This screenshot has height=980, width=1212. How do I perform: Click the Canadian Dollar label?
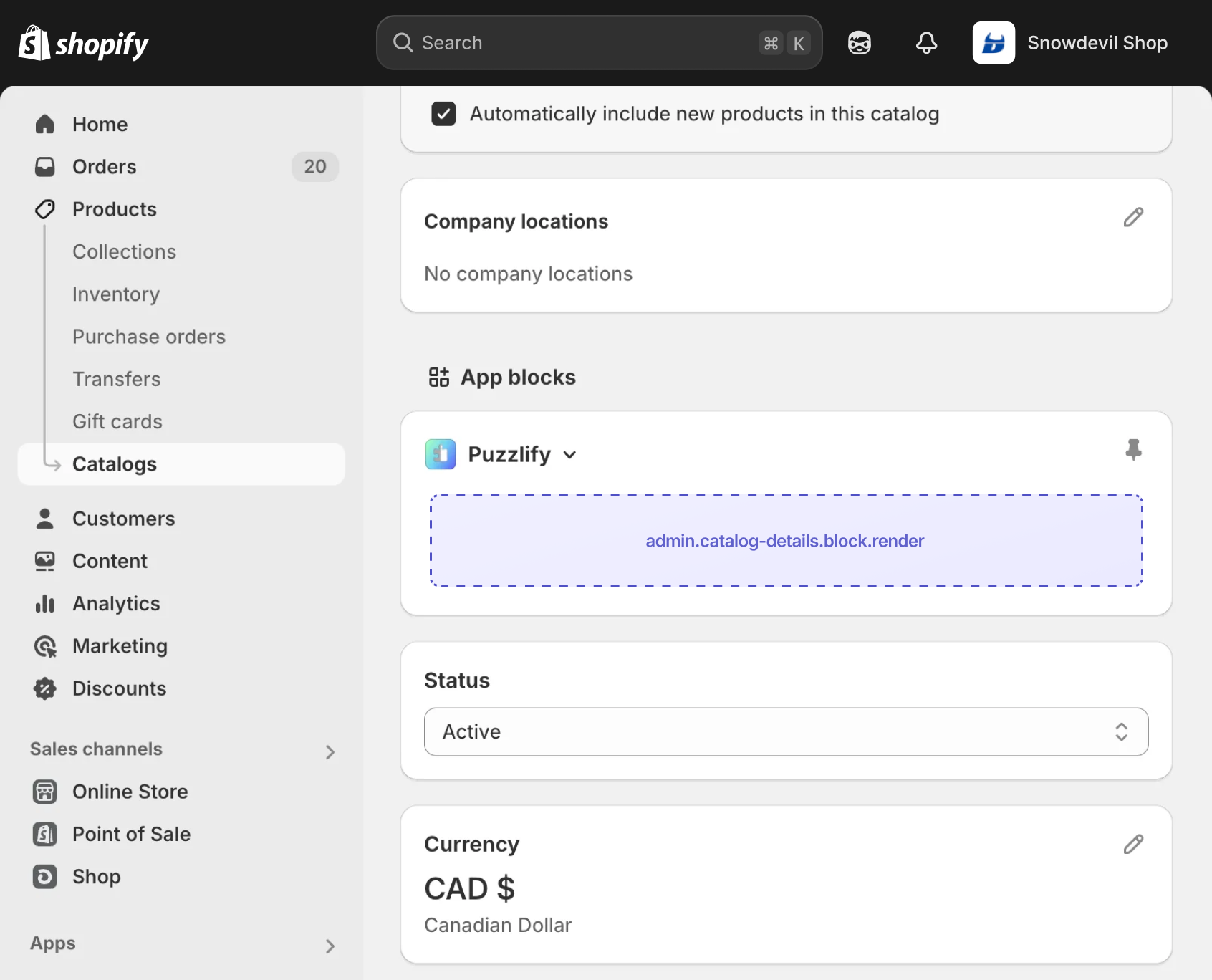coord(498,926)
